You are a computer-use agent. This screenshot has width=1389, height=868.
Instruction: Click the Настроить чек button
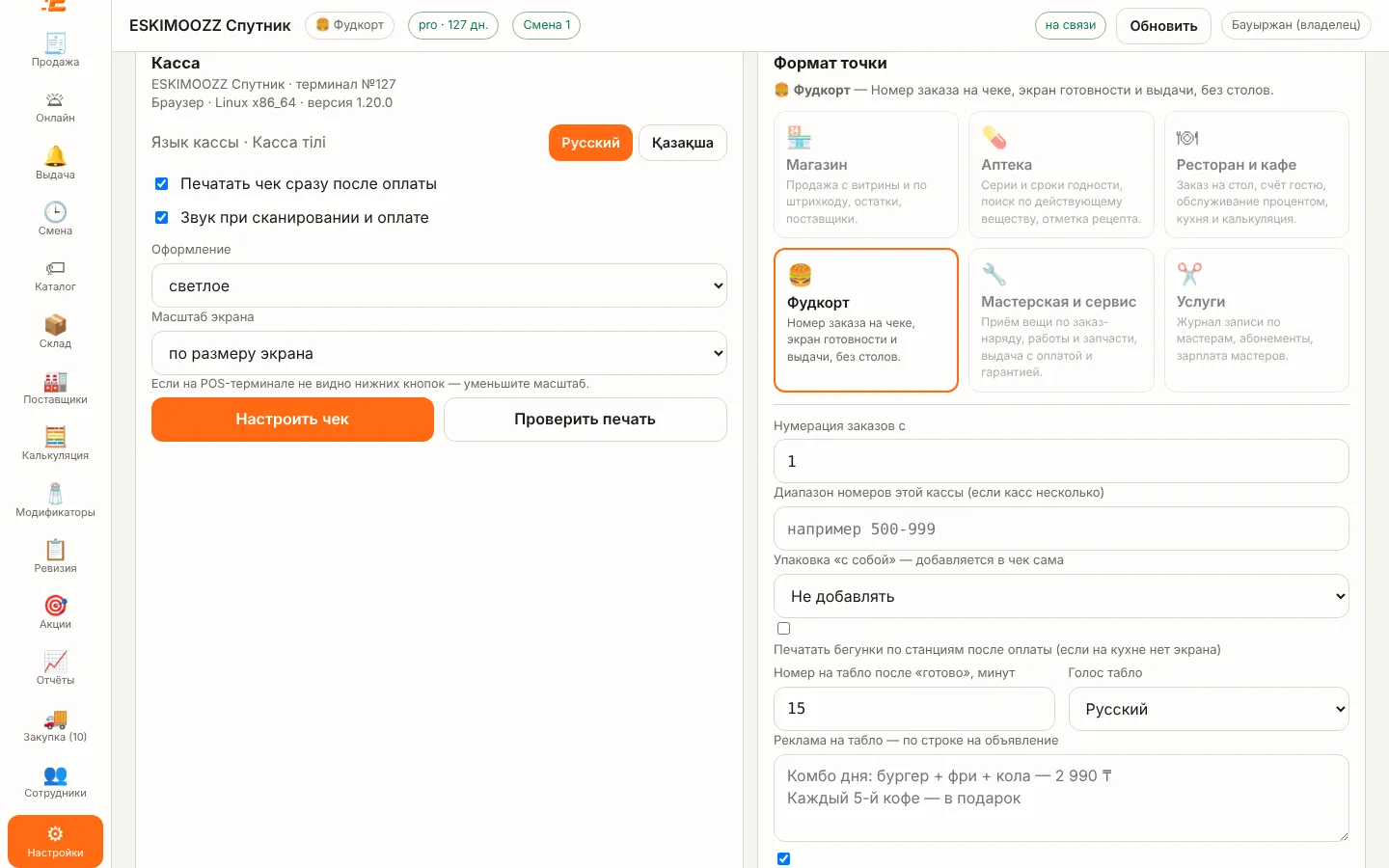click(292, 420)
